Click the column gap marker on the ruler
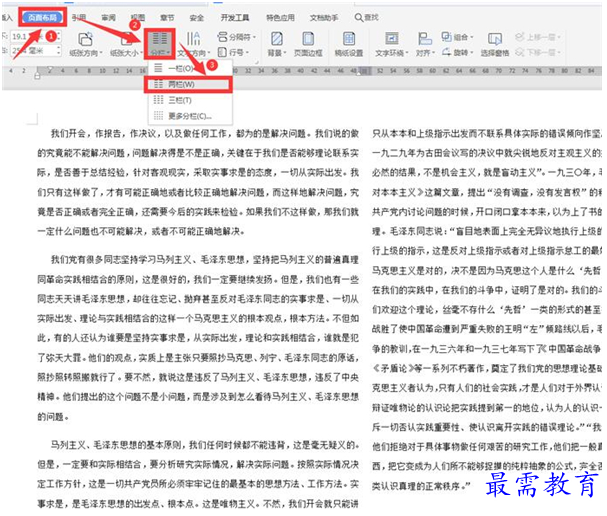607x516 pixels. [x=365, y=71]
